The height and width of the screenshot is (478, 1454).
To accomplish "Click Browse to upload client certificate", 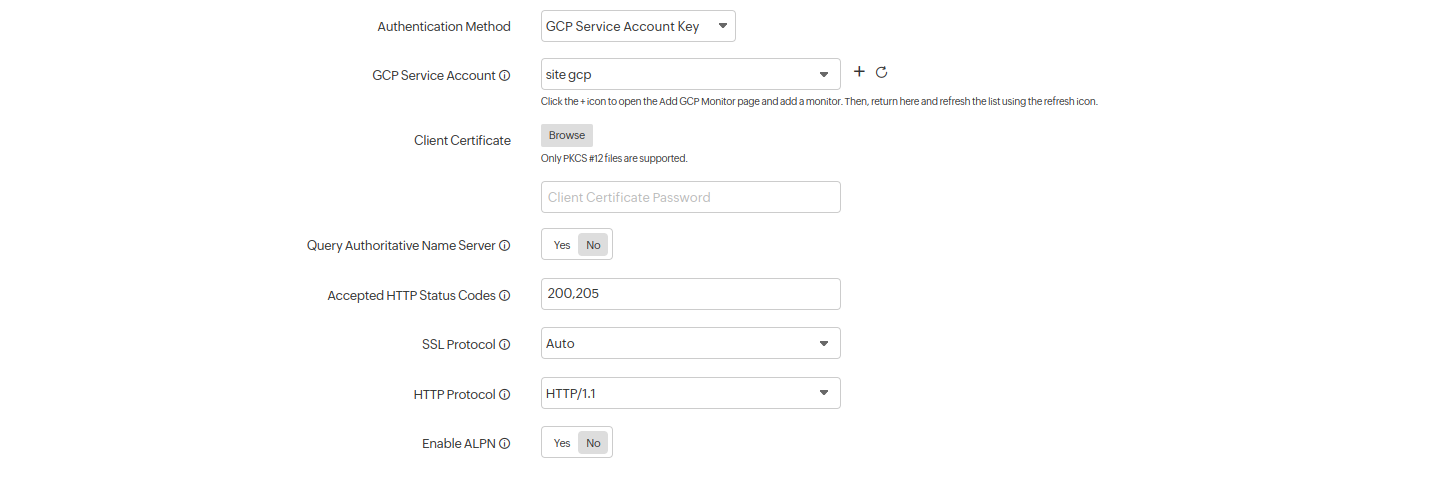I will 566,135.
